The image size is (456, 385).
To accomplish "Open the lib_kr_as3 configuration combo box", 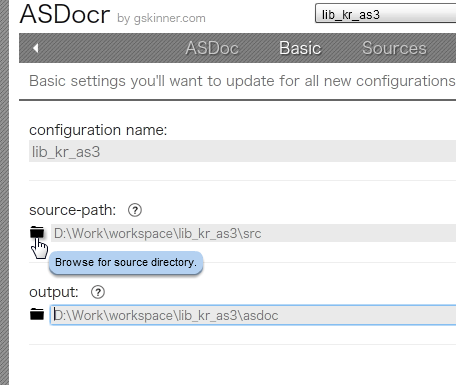I will (385, 14).
